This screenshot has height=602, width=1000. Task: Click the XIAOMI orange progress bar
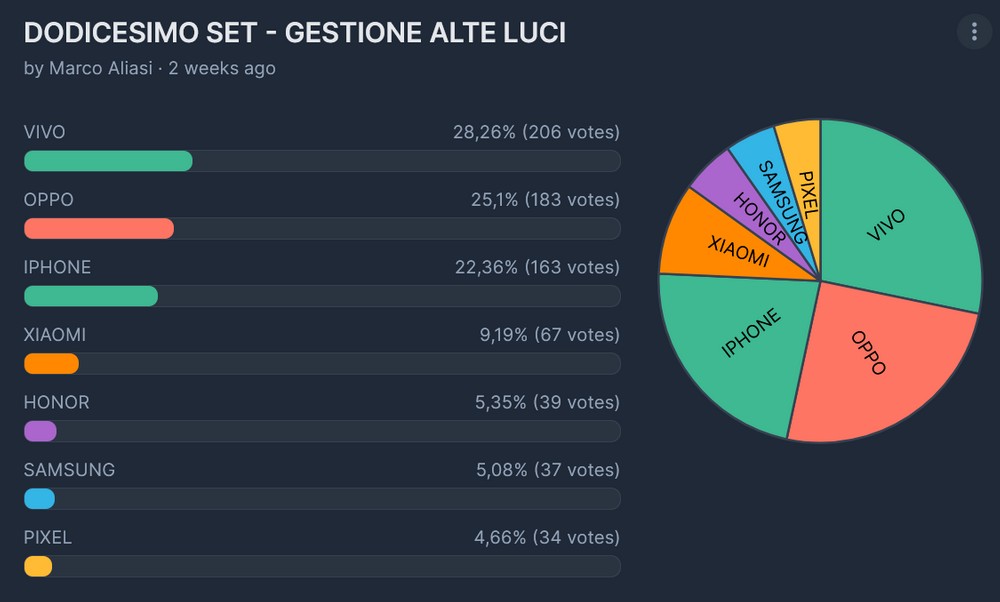click(51, 363)
